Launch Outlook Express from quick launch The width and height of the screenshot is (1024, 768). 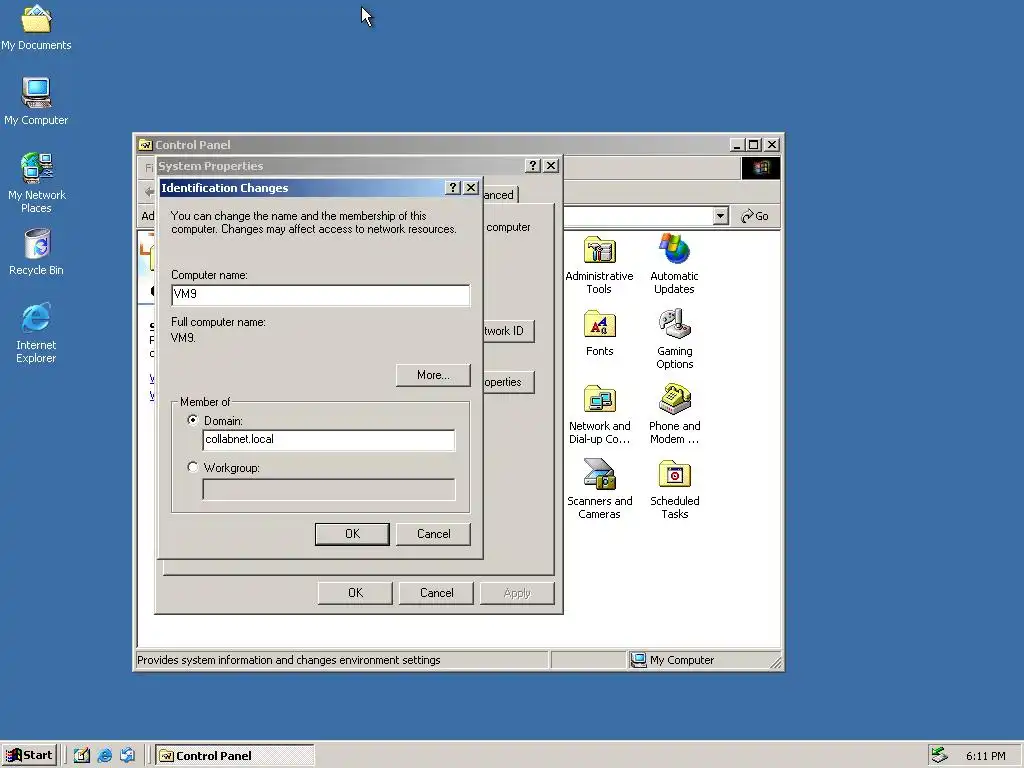coord(127,756)
